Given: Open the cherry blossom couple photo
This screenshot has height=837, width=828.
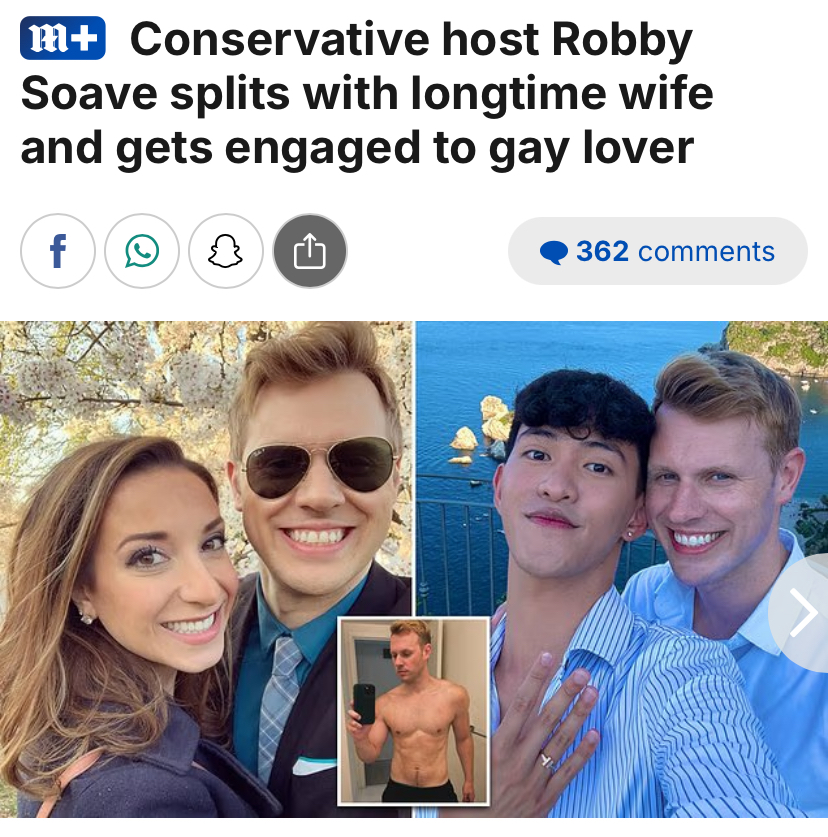Looking at the screenshot, I should click(206, 569).
